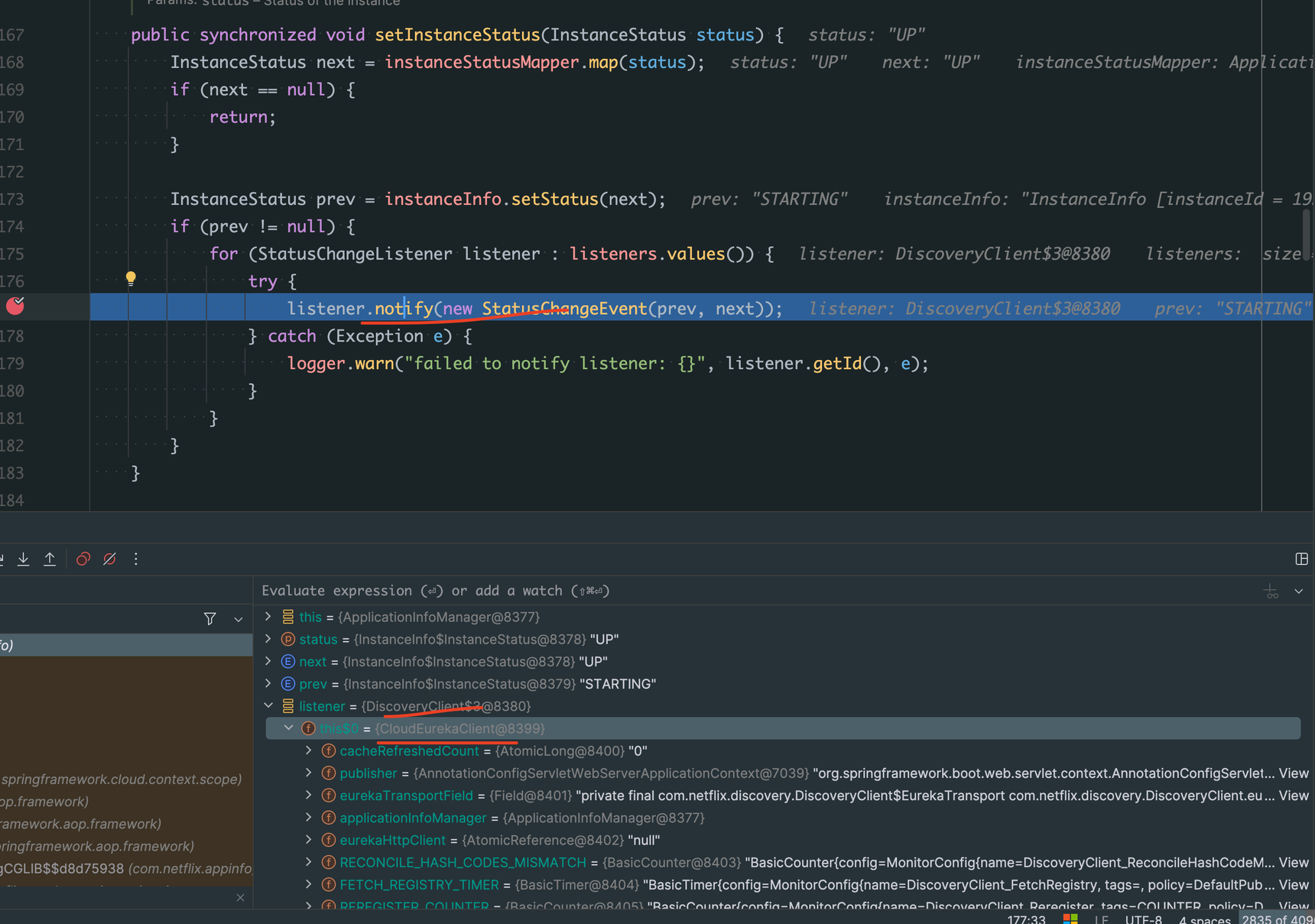
Task: Click View link on eurekaTransportField row
Action: (1294, 796)
